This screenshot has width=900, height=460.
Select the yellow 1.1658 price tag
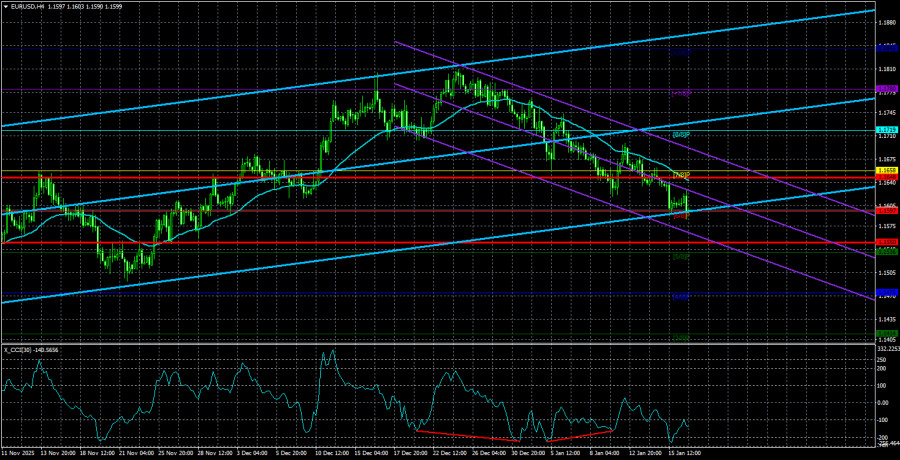pyautogui.click(x=886, y=173)
